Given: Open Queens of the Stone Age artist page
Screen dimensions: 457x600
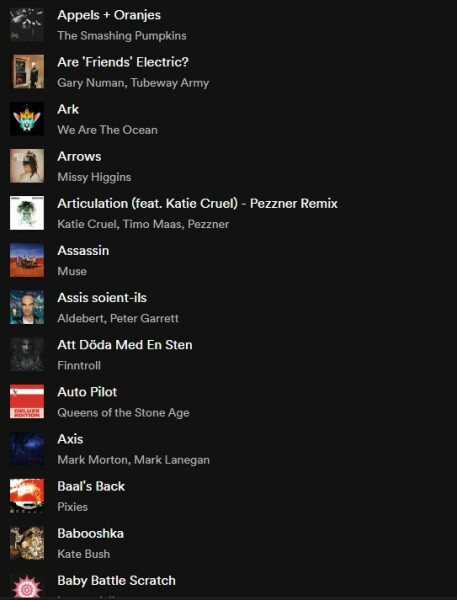Looking at the screenshot, I should pyautogui.click(x=123, y=413).
